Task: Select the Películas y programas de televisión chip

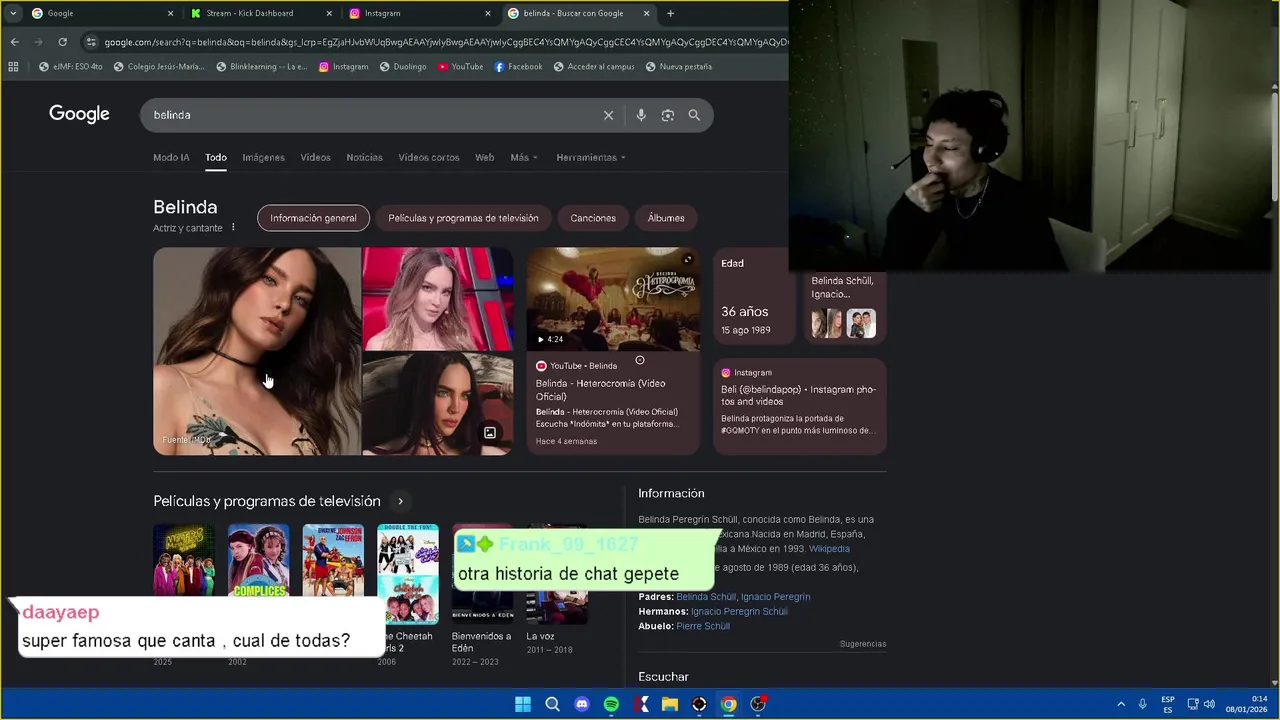Action: tap(463, 218)
